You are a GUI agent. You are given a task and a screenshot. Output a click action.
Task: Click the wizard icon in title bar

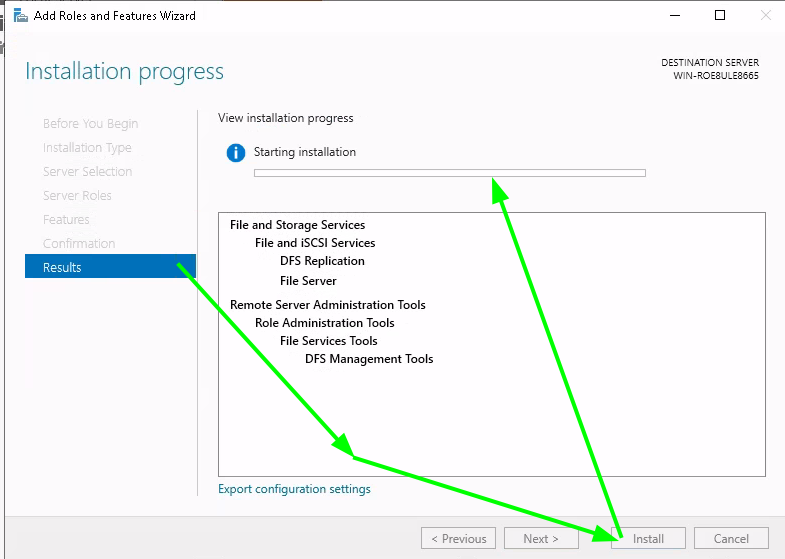pyautogui.click(x=20, y=16)
